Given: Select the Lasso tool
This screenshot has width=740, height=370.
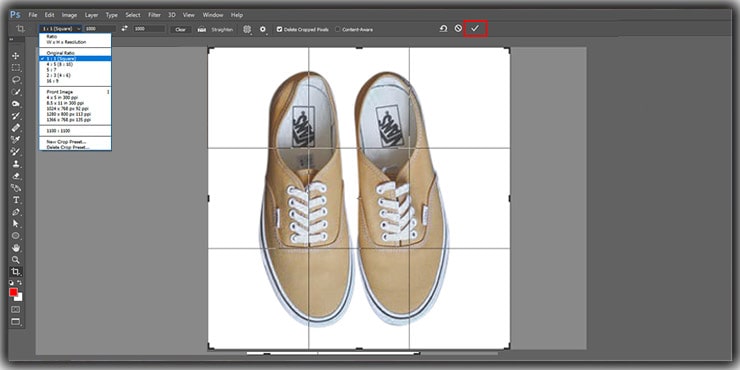Looking at the screenshot, I should pyautogui.click(x=16, y=80).
